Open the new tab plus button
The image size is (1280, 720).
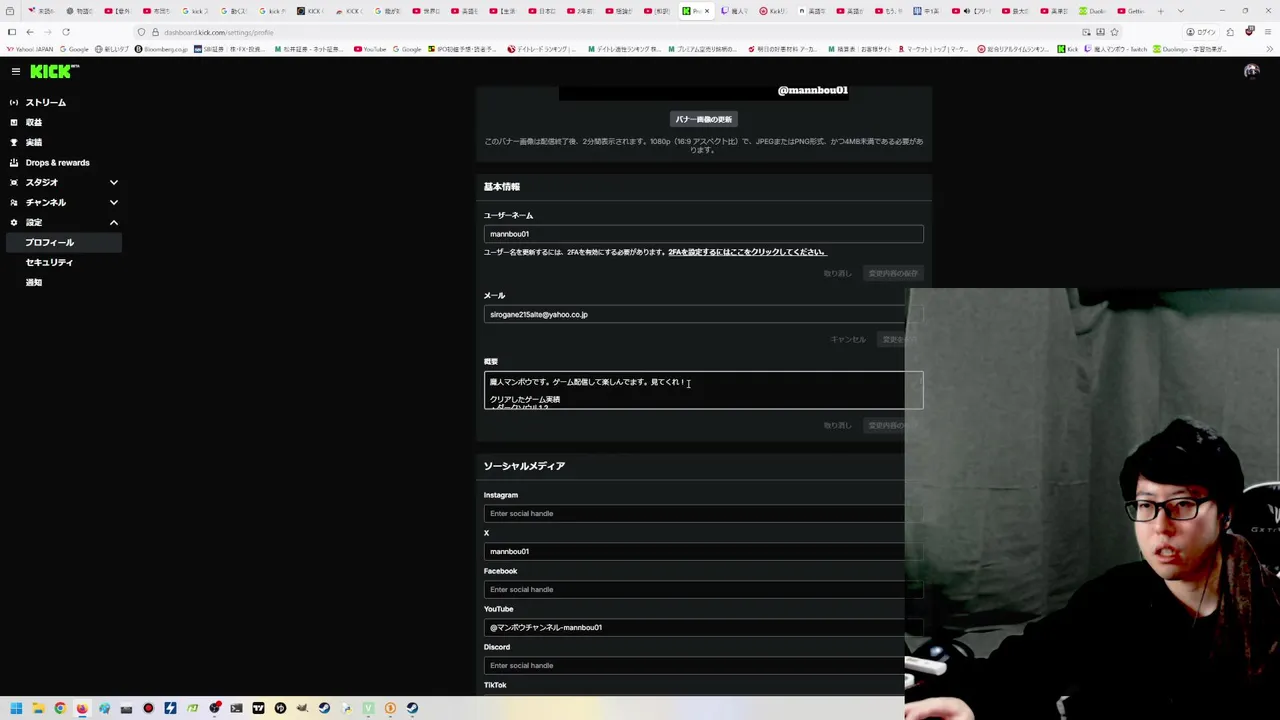[1160, 11]
